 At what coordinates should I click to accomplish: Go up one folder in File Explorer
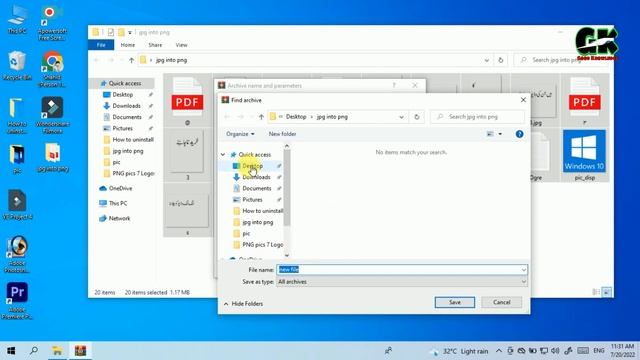131,60
